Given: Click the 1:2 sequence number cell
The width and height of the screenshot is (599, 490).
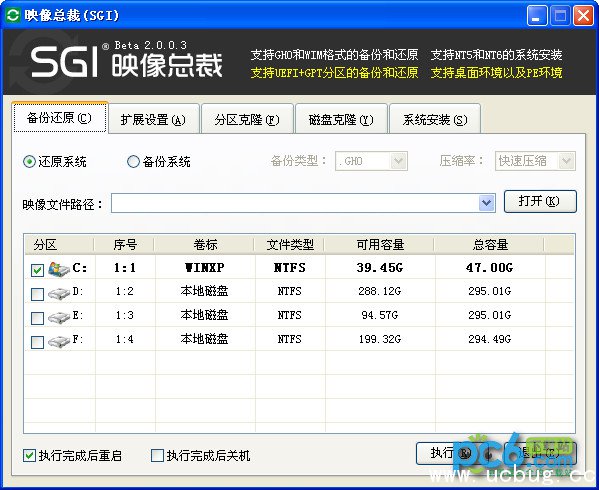Looking at the screenshot, I should click(125, 291).
